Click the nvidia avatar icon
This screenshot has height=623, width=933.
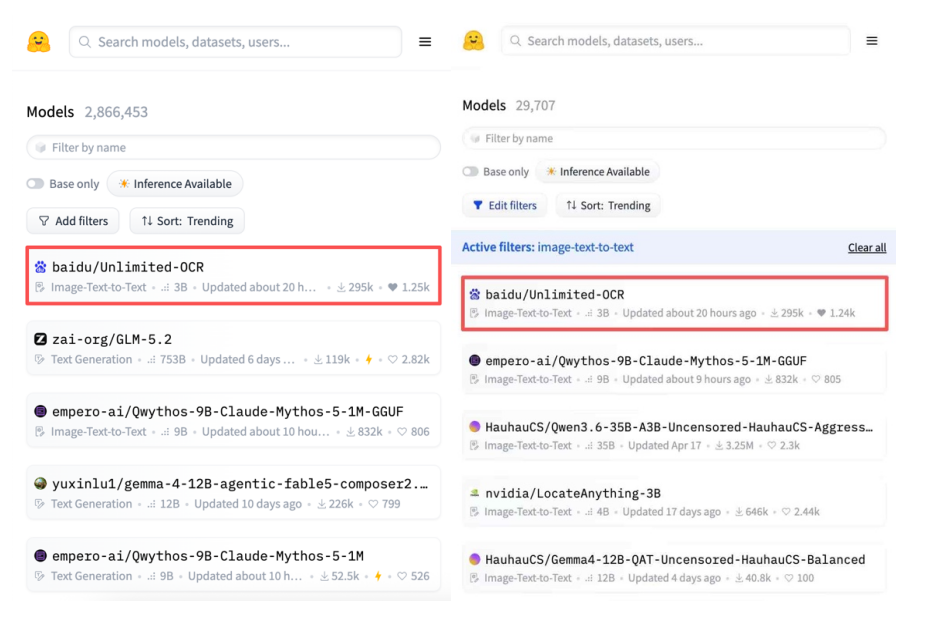click(474, 493)
